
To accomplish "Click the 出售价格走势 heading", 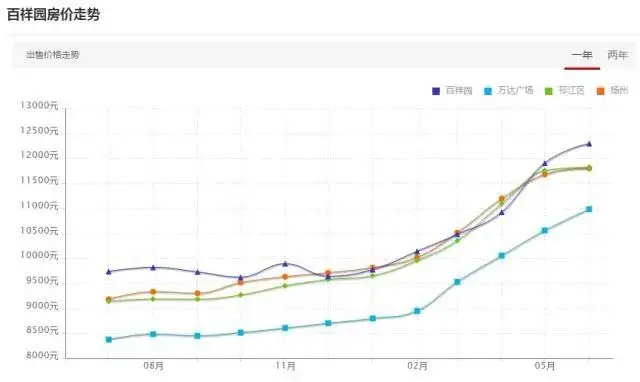I will [53, 55].
